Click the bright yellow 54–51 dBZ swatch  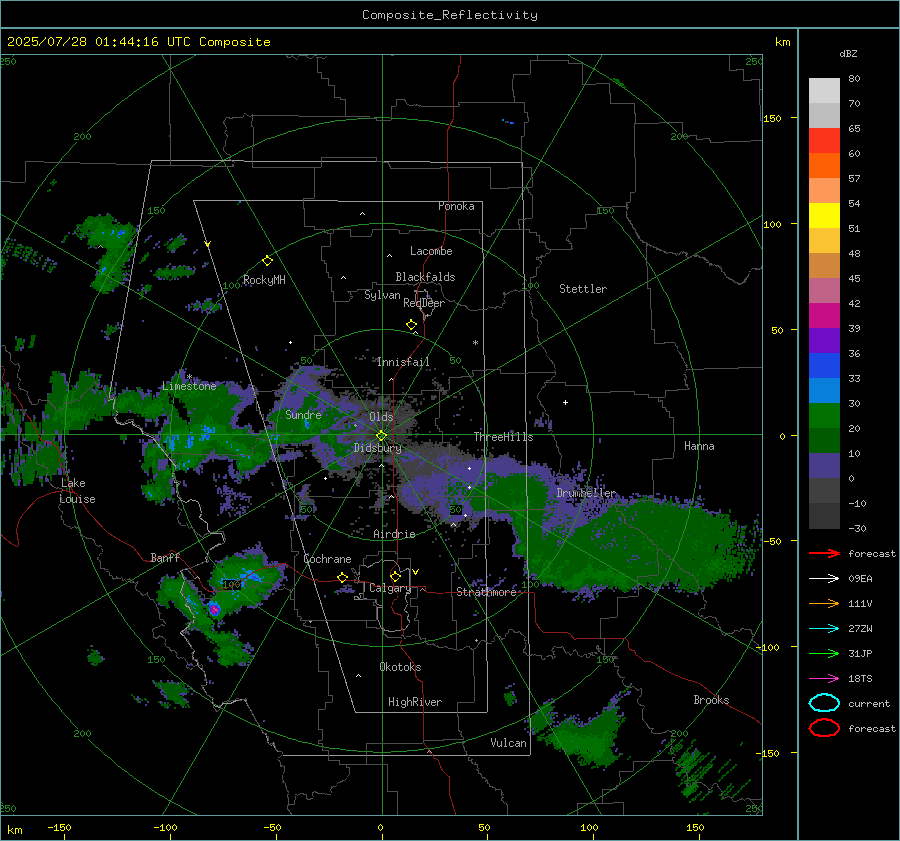coord(824,216)
